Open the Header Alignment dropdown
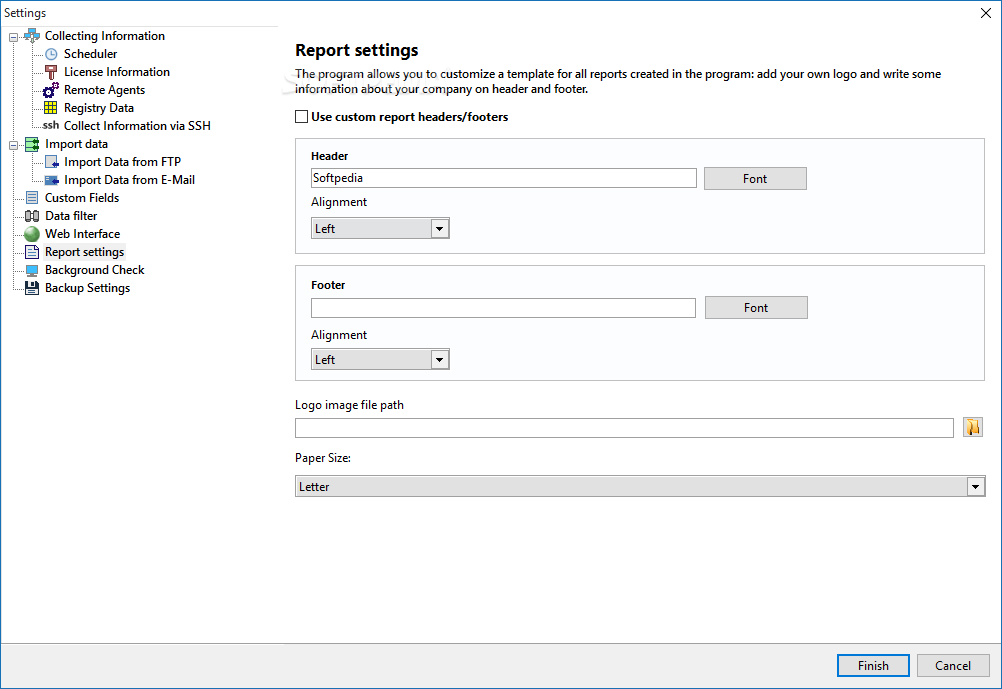 [x=380, y=228]
